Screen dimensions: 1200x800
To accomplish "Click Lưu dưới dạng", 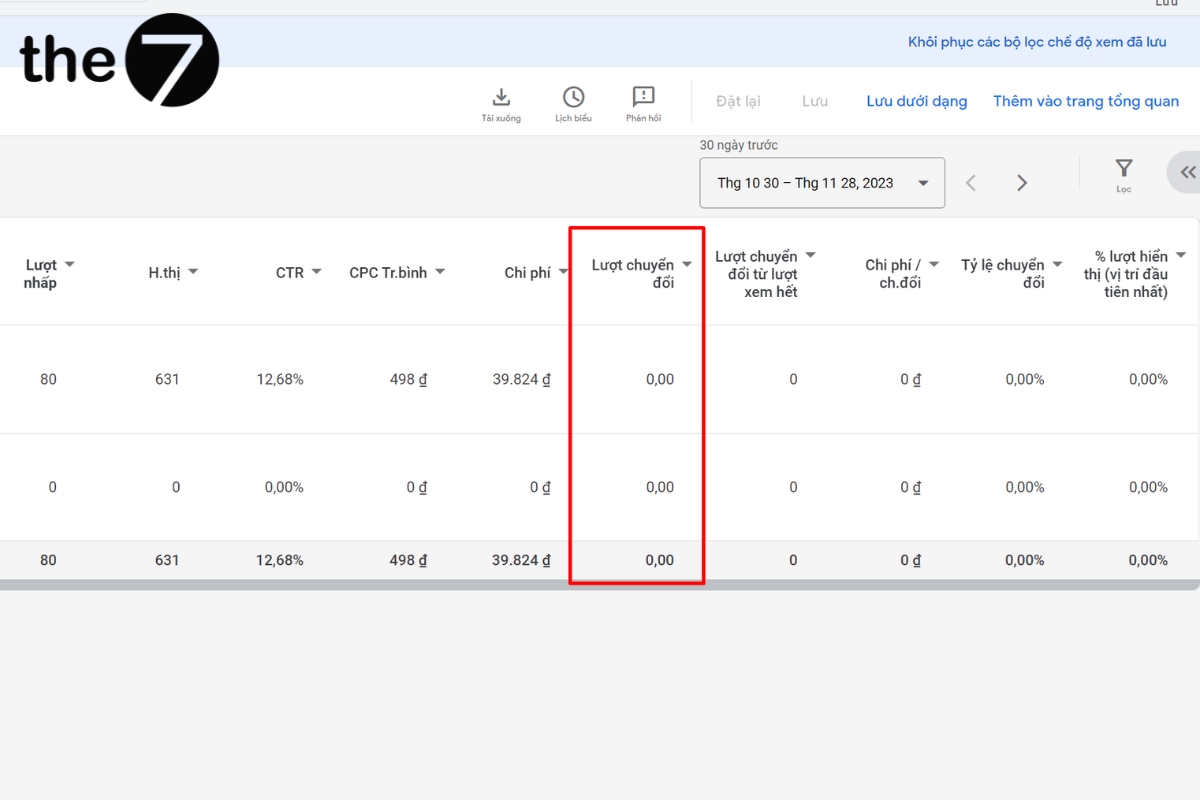I will (x=917, y=101).
